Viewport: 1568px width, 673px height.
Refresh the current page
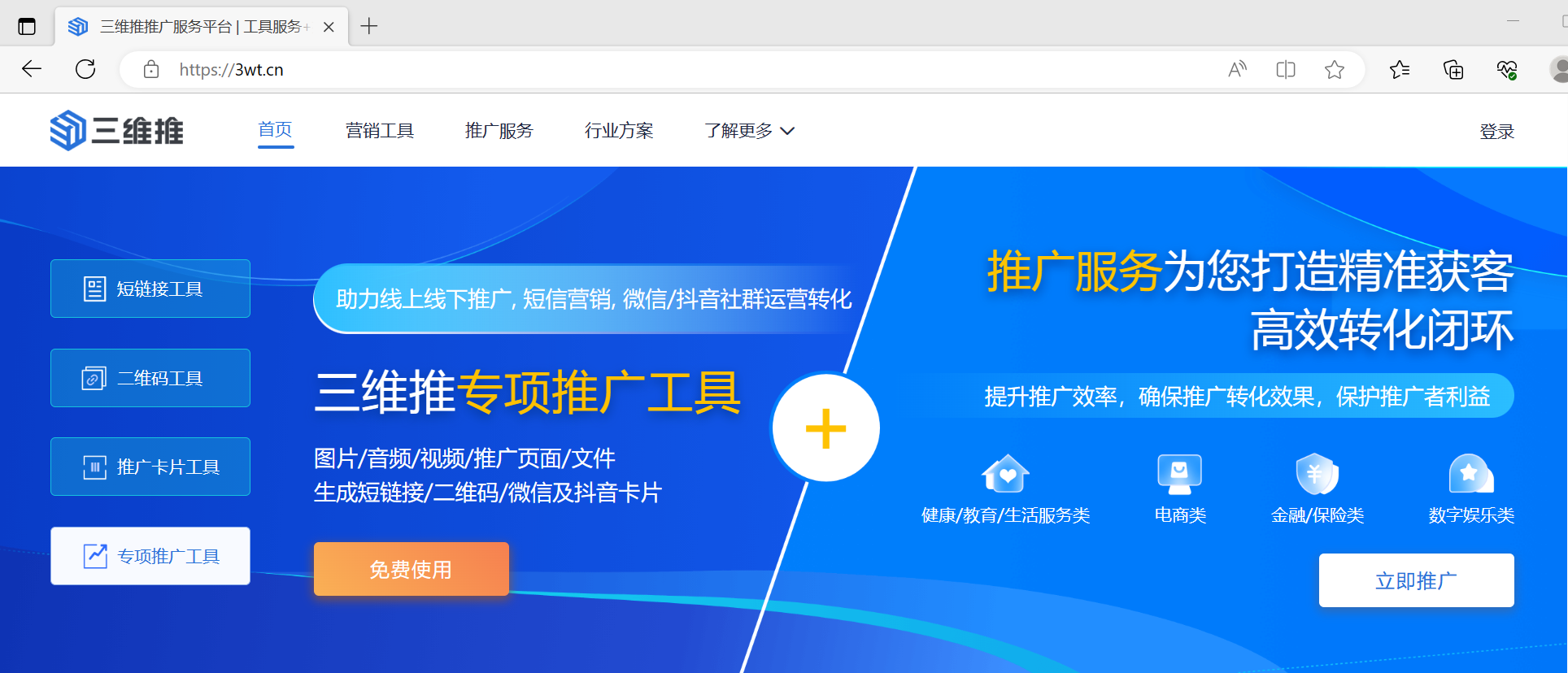pyautogui.click(x=85, y=69)
